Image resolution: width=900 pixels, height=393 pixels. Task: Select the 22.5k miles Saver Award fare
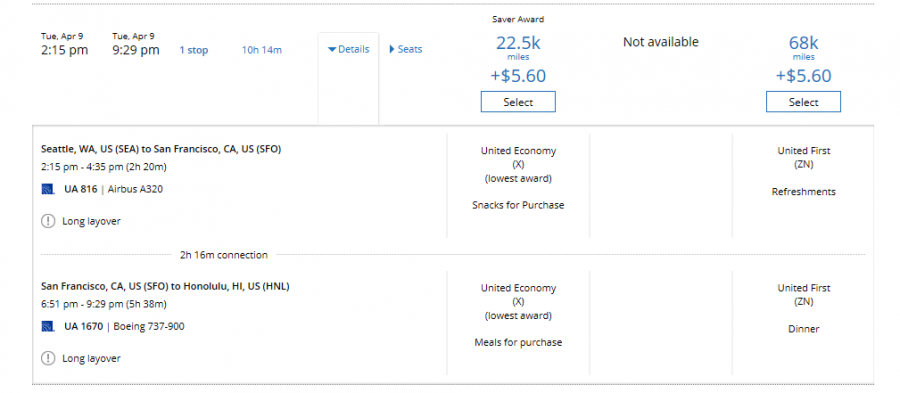click(x=518, y=102)
